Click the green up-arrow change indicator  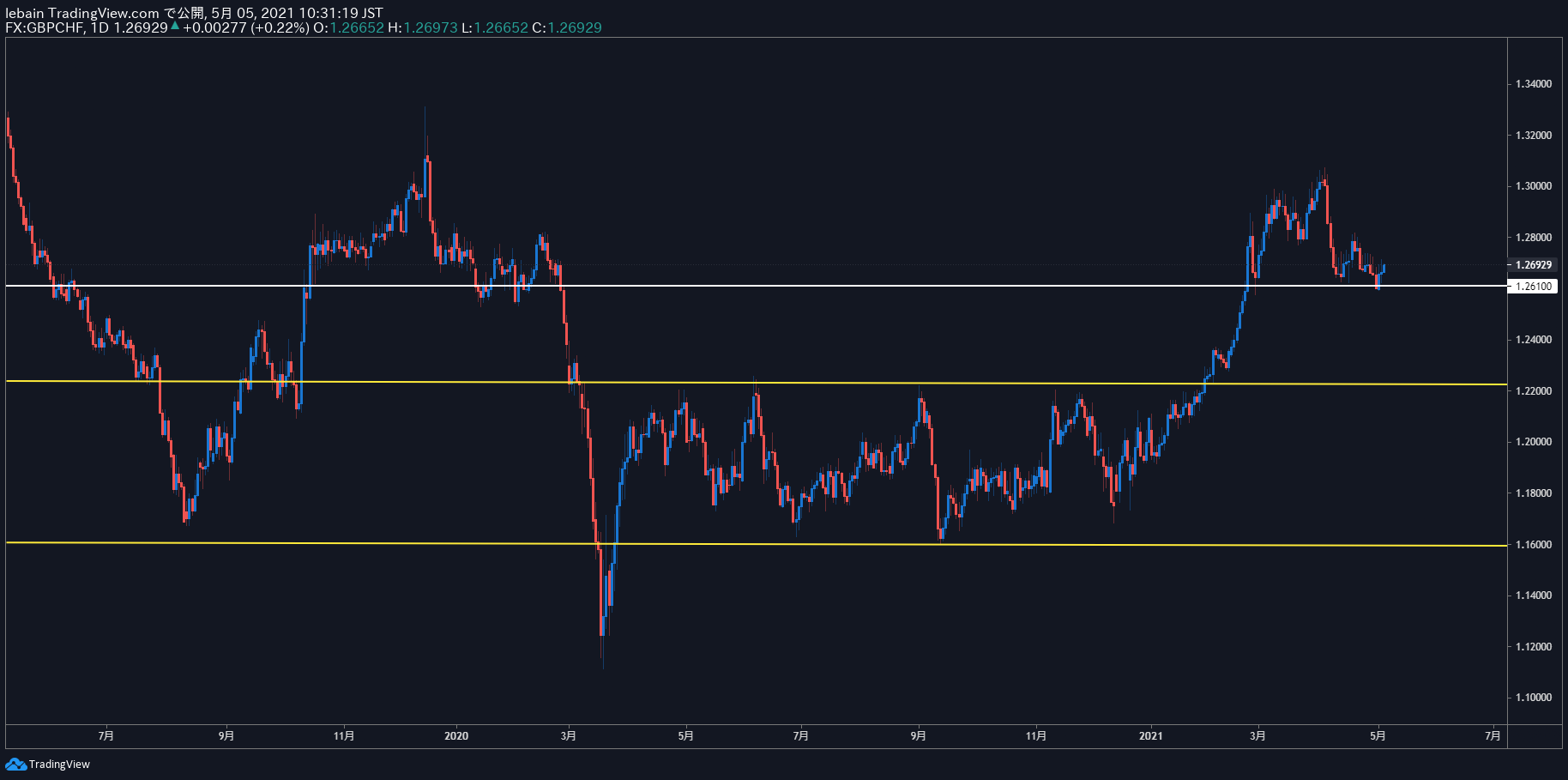[x=175, y=26]
